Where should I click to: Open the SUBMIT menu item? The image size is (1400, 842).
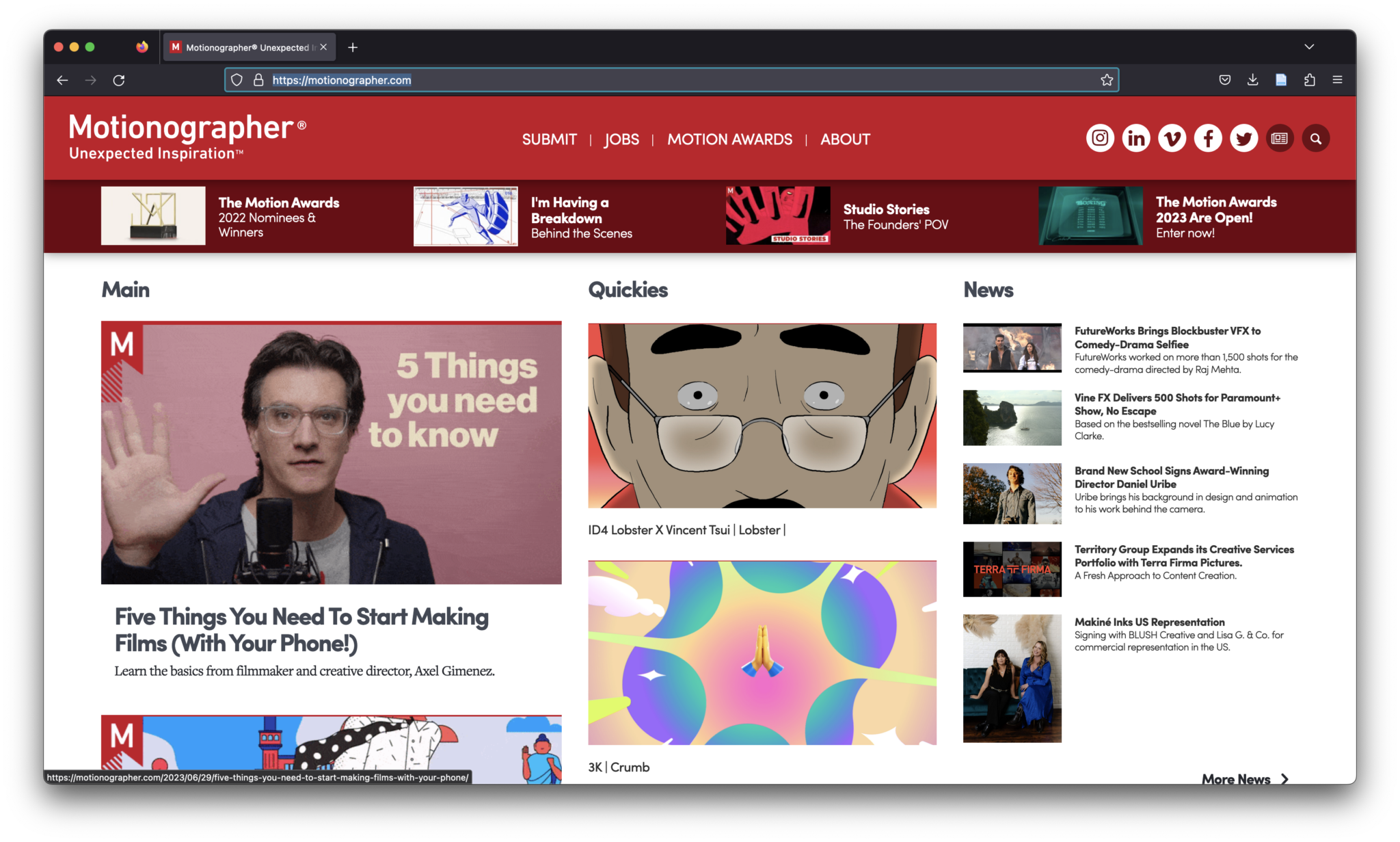(x=549, y=140)
